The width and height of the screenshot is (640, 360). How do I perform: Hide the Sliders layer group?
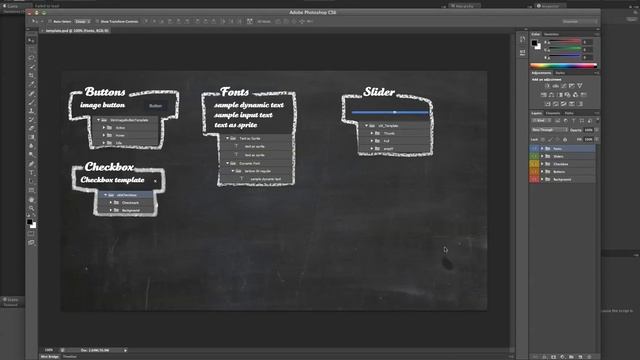(x=534, y=156)
